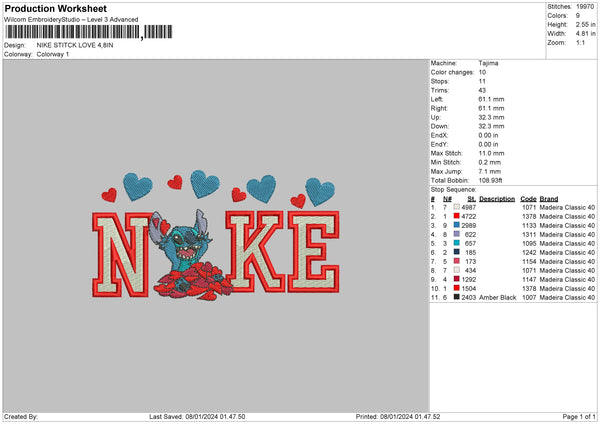
Task: Click the NIKE Stitch embroidery design preview
Action: tap(215, 236)
